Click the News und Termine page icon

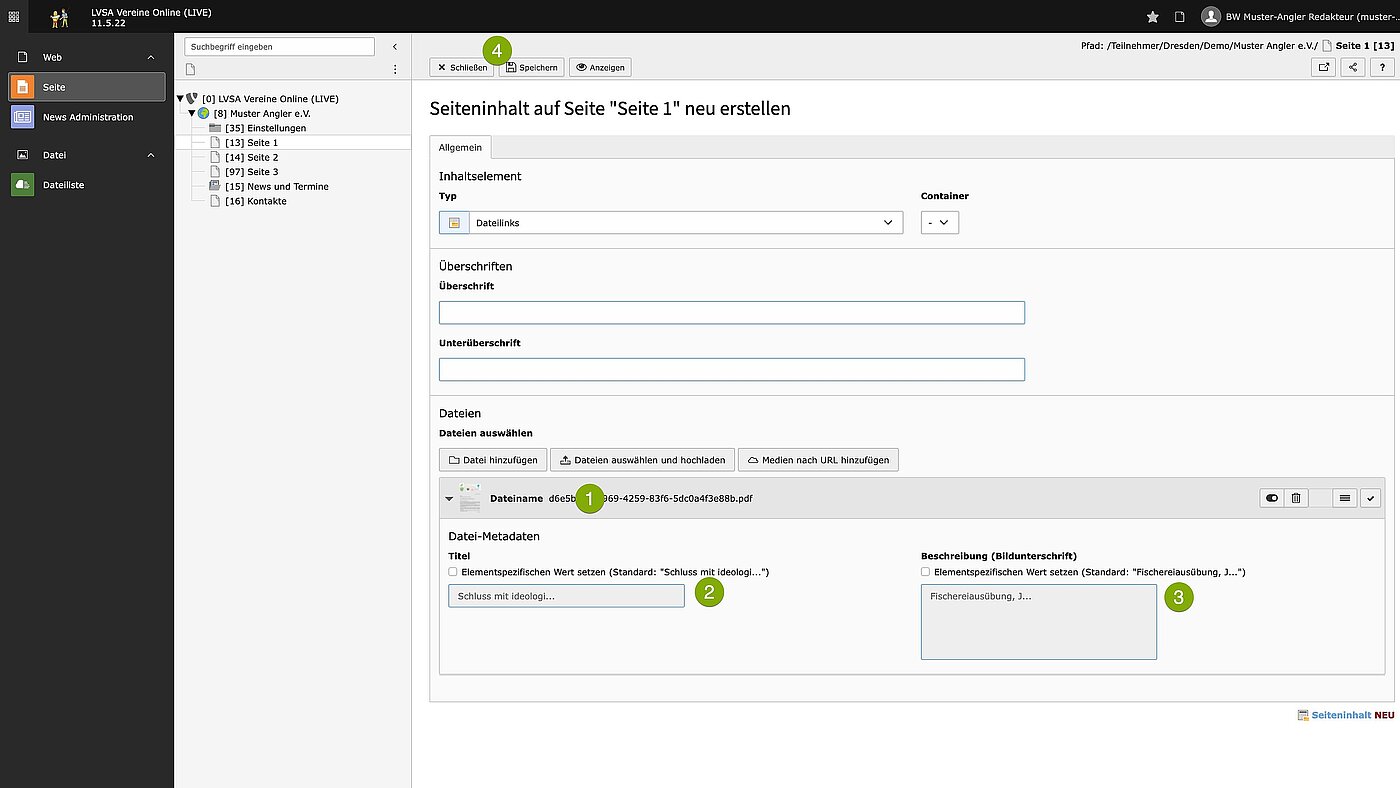[x=215, y=186]
